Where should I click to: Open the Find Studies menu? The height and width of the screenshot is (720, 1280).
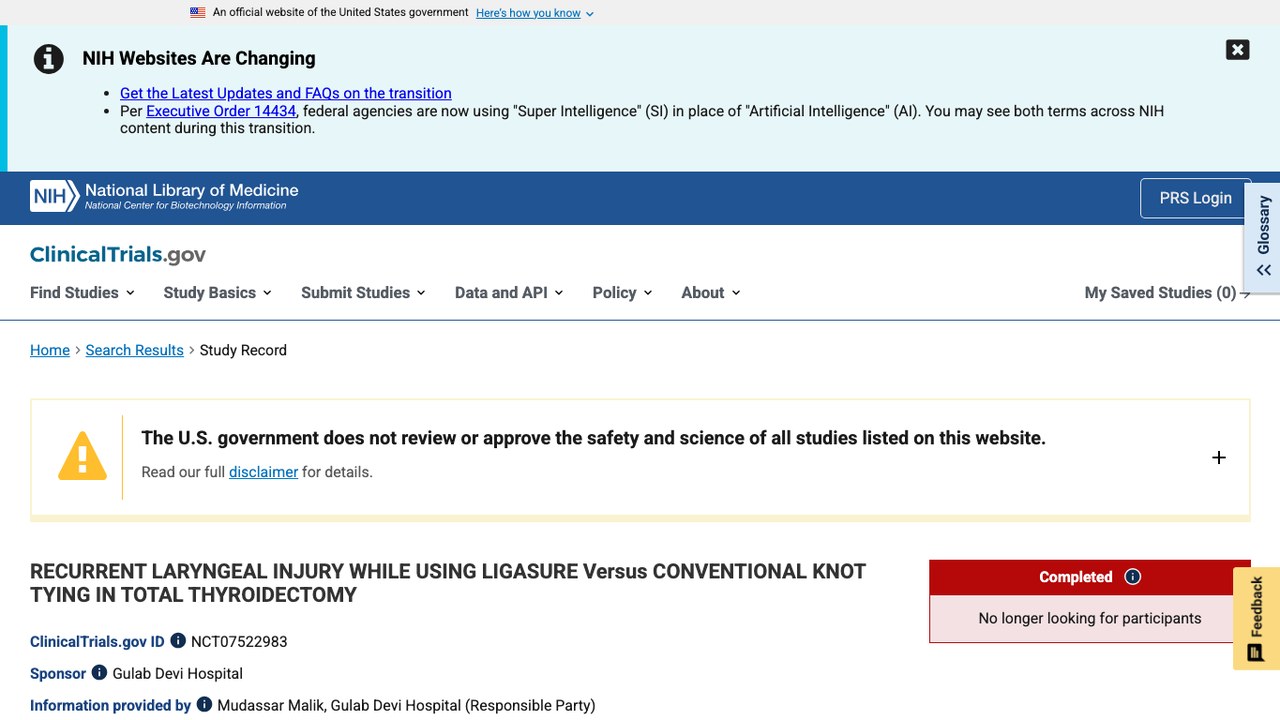(x=82, y=293)
